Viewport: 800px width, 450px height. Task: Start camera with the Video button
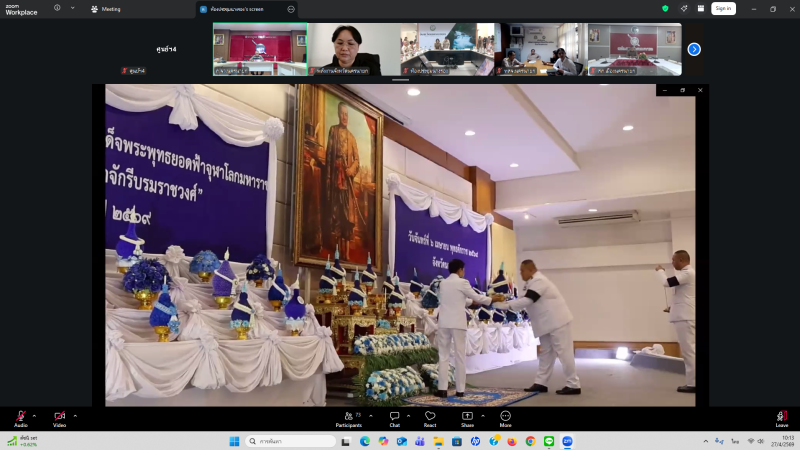tap(59, 417)
